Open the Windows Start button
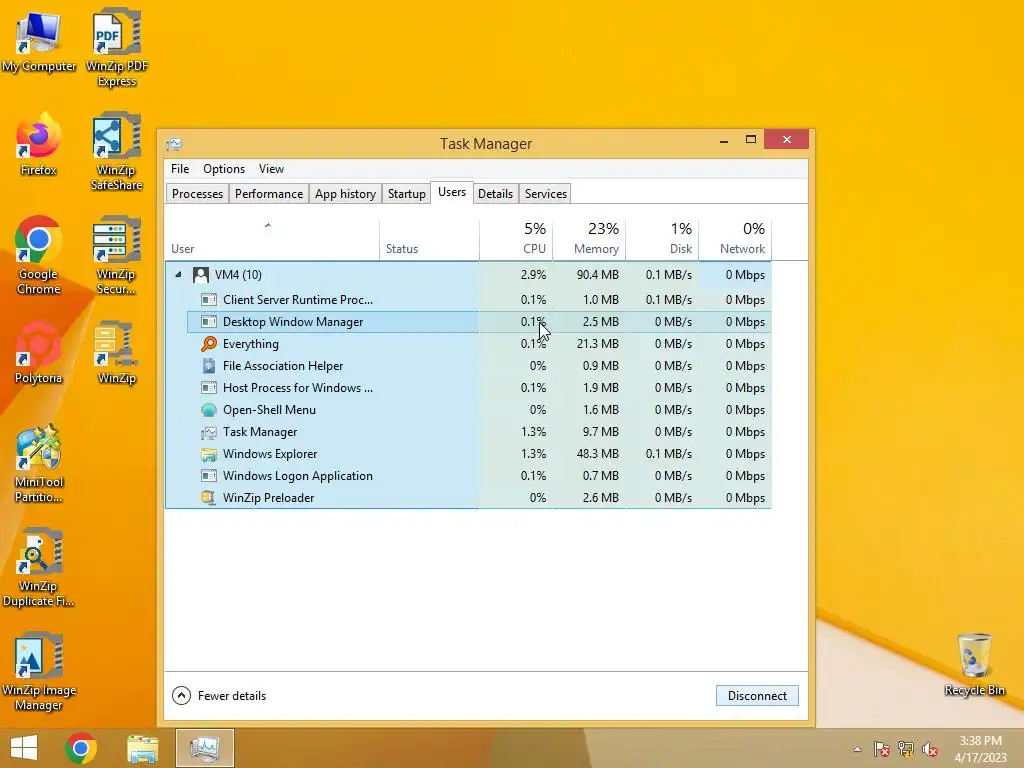This screenshot has width=1024, height=768. coord(24,748)
